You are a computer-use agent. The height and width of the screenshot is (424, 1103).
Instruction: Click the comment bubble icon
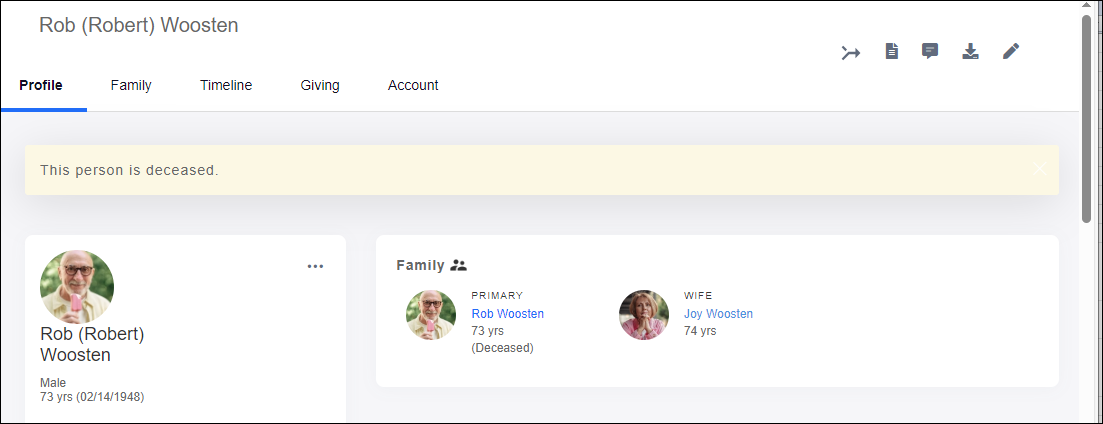930,51
